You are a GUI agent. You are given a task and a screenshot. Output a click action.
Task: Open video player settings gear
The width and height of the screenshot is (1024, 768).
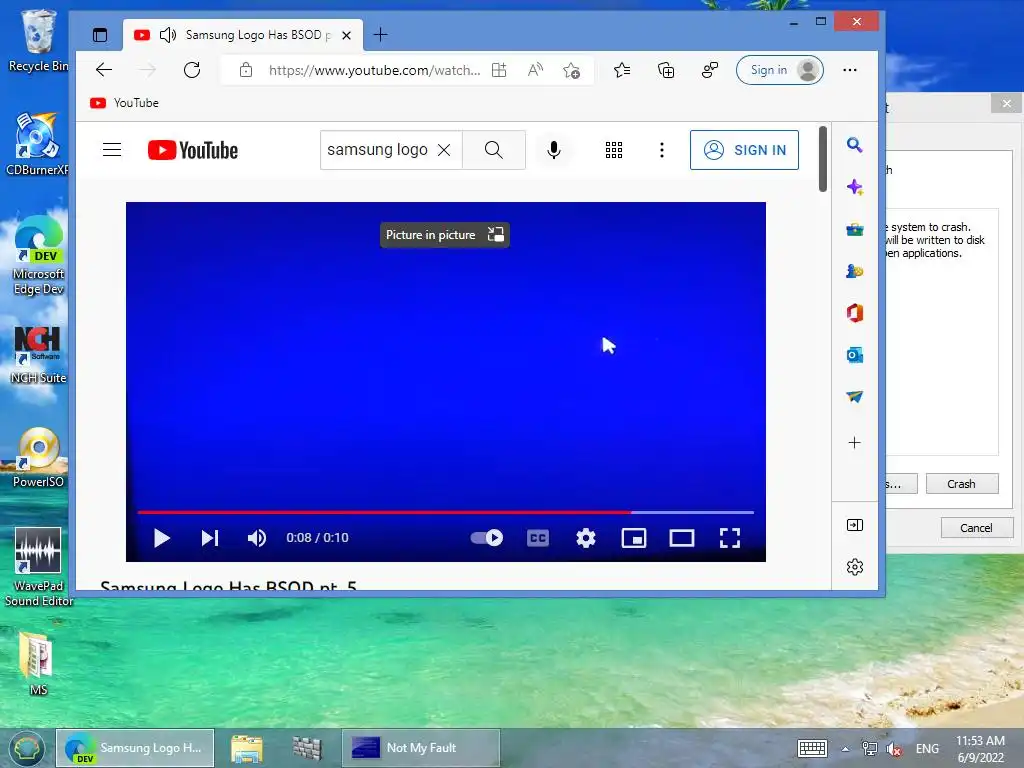[x=586, y=538]
